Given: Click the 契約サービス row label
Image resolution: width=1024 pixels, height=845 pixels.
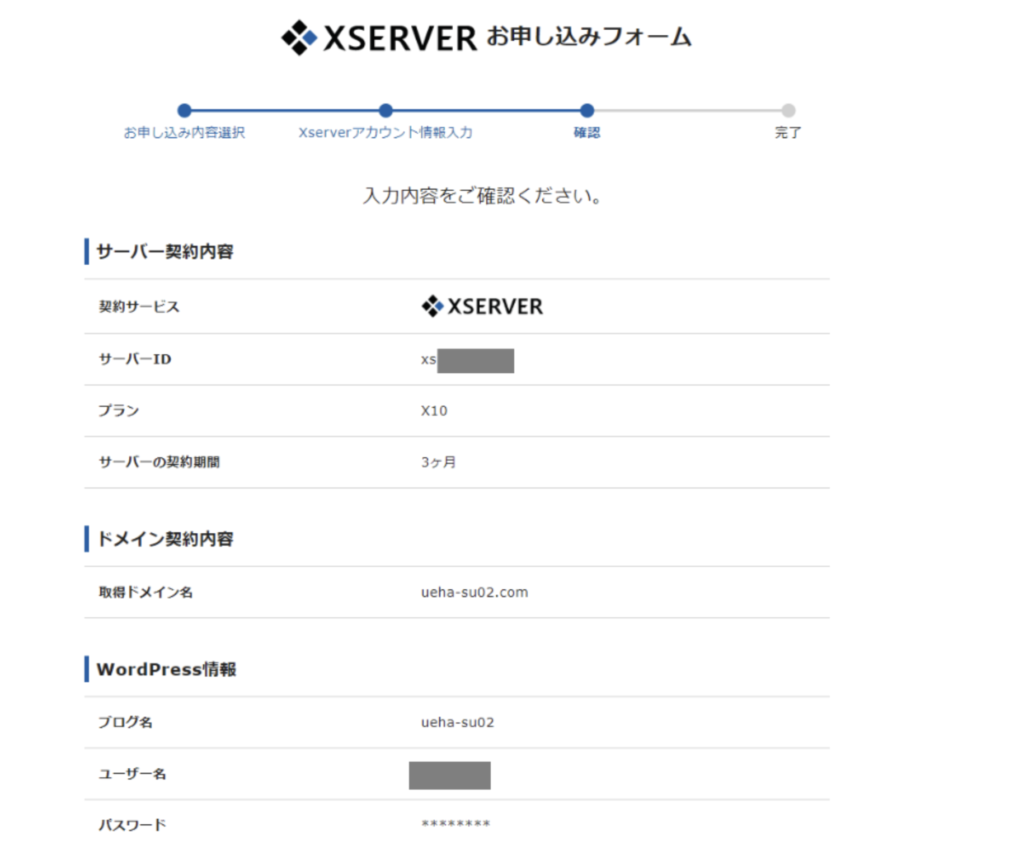Looking at the screenshot, I should point(138,306).
